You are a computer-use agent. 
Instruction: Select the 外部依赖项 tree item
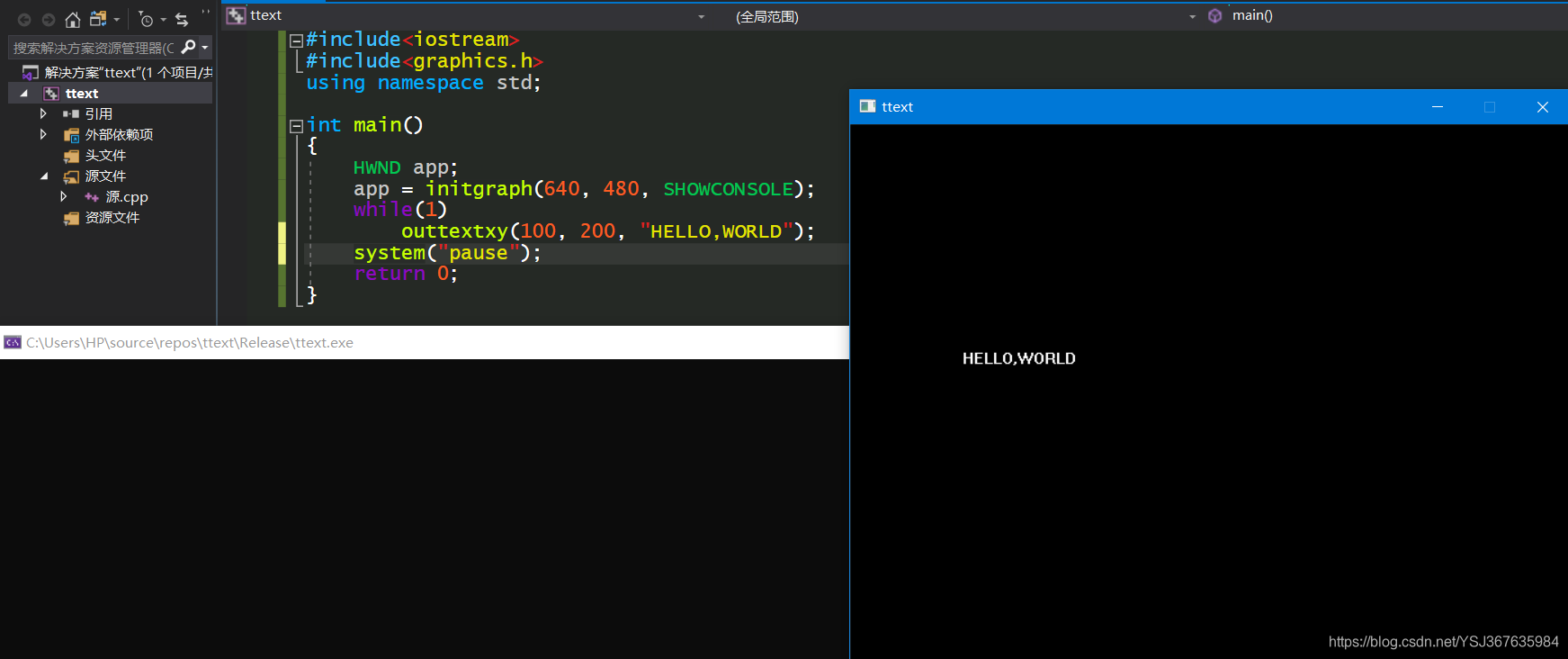click(119, 135)
